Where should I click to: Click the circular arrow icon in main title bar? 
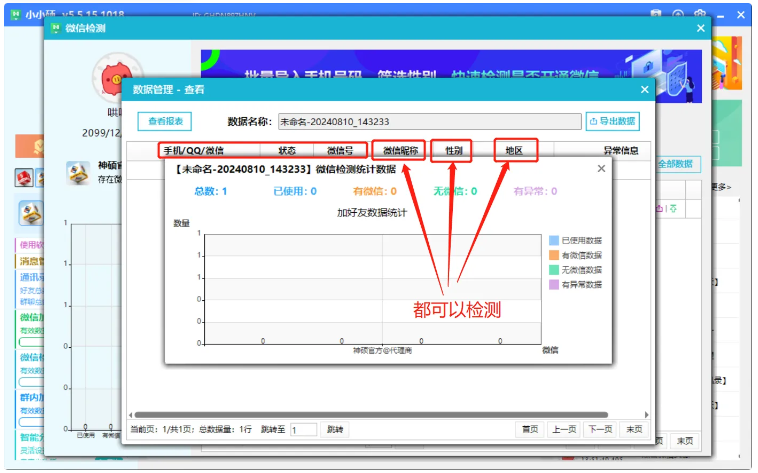678,14
